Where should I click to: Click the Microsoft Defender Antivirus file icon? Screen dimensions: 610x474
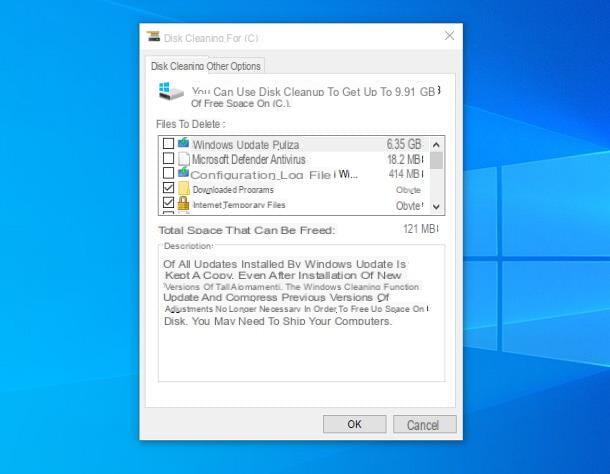pos(183,159)
